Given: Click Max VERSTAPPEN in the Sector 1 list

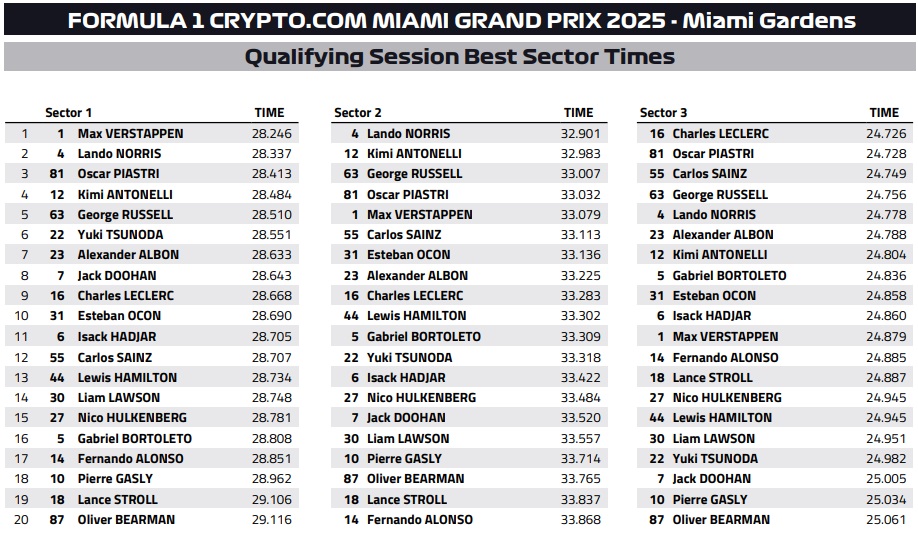Looking at the screenshot, I should pyautogui.click(x=130, y=133).
